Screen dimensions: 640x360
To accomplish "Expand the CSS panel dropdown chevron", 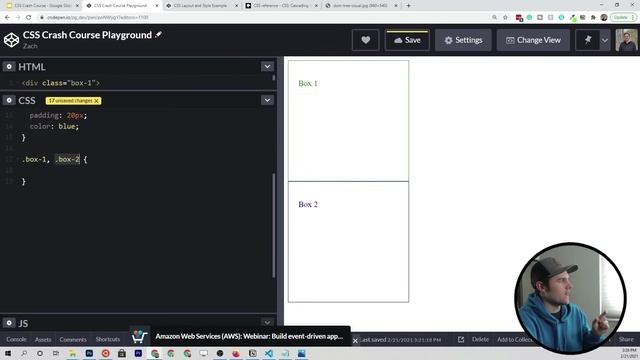I will click(267, 100).
